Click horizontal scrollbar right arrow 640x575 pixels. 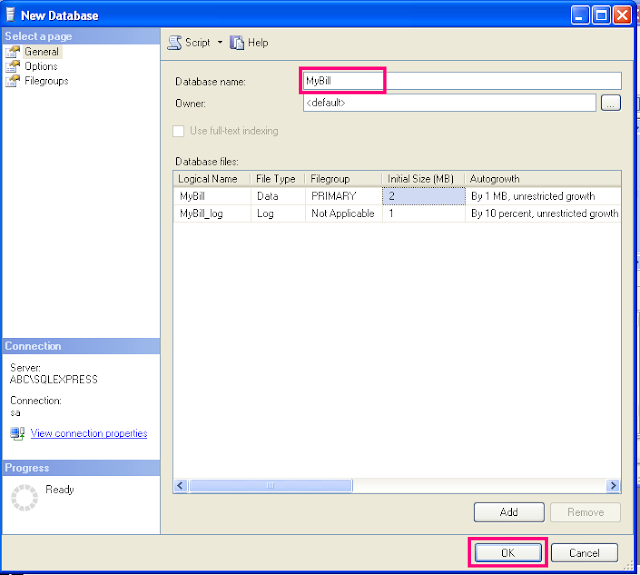(x=613, y=486)
